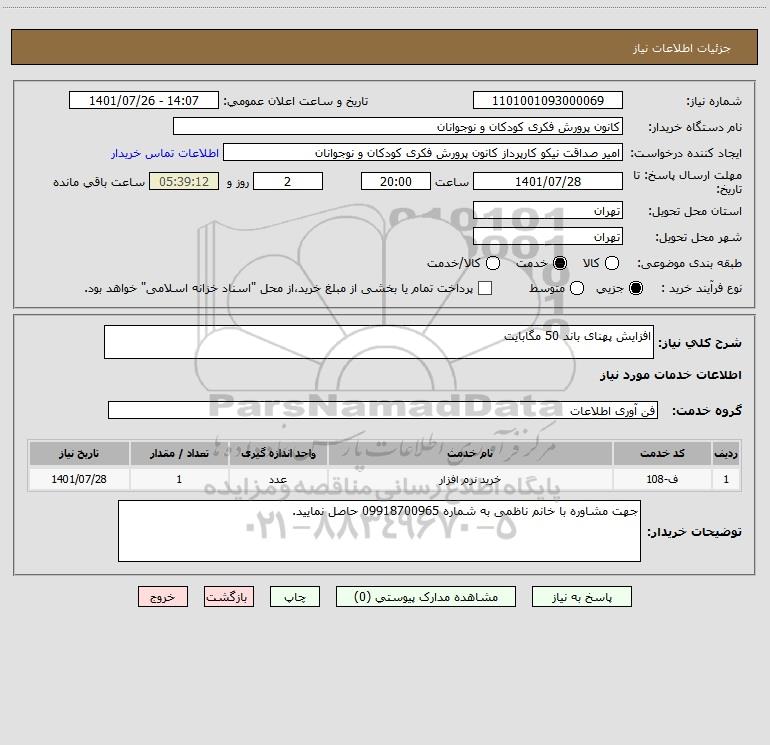Click the گروه خدمت field فن آوری اطلاعات
The image size is (770, 745).
pos(383,410)
